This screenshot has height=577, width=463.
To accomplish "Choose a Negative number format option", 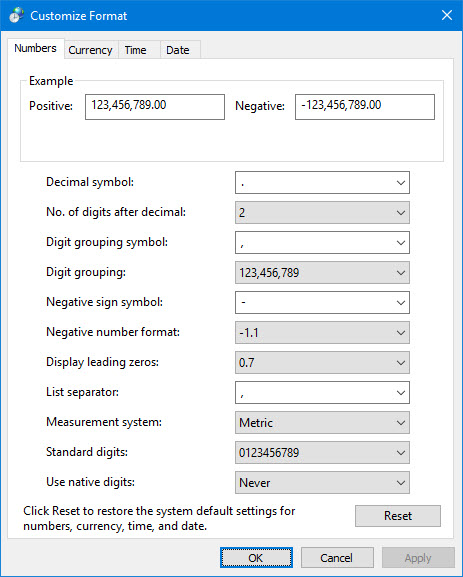I will 322,332.
